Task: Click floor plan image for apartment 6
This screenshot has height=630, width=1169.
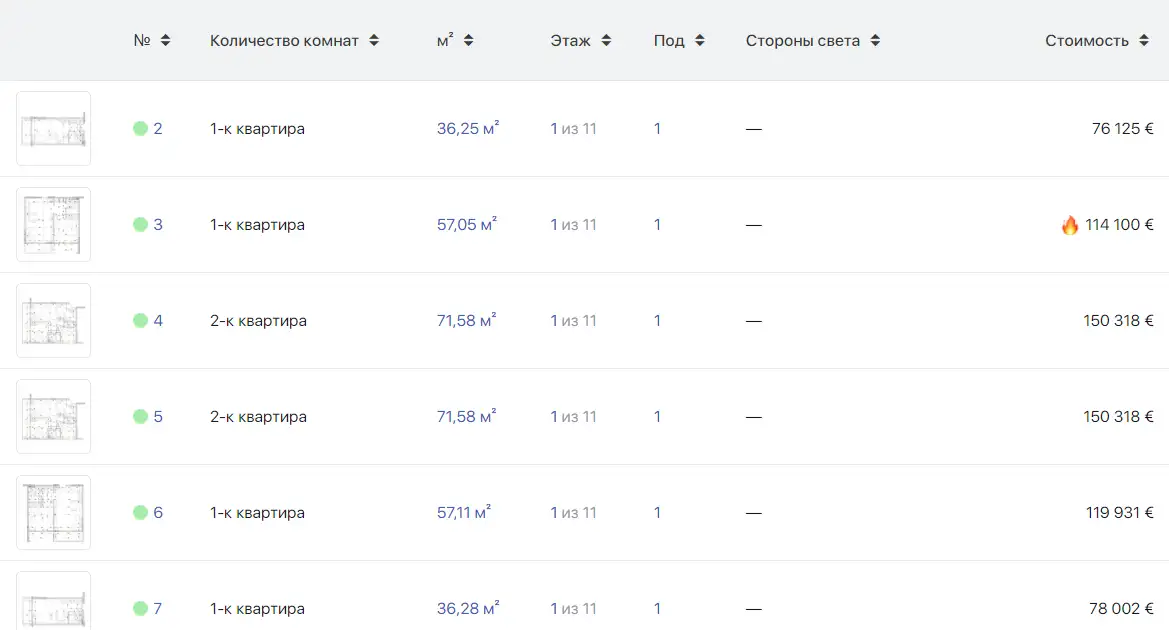Action: (54, 513)
